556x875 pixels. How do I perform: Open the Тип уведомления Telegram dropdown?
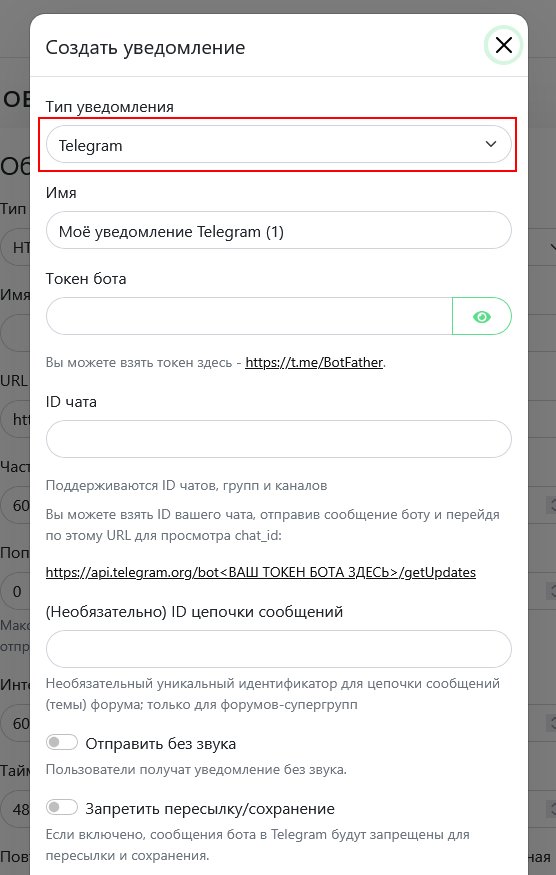point(279,145)
